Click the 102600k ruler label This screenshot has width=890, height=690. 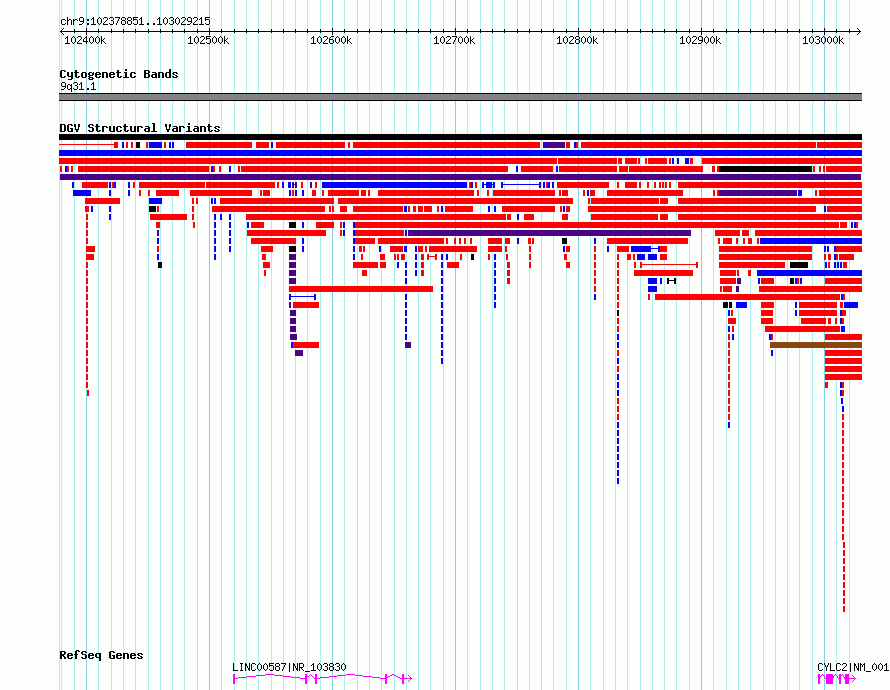coord(331,40)
